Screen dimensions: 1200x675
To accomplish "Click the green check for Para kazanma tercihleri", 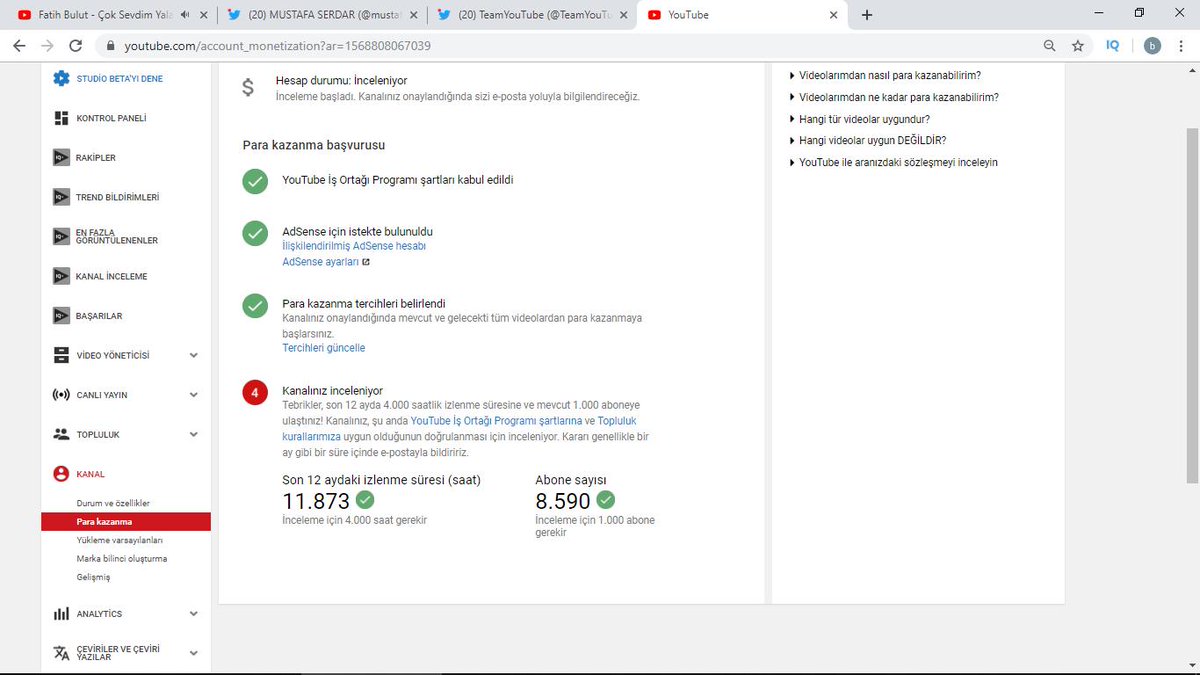I will [x=255, y=306].
